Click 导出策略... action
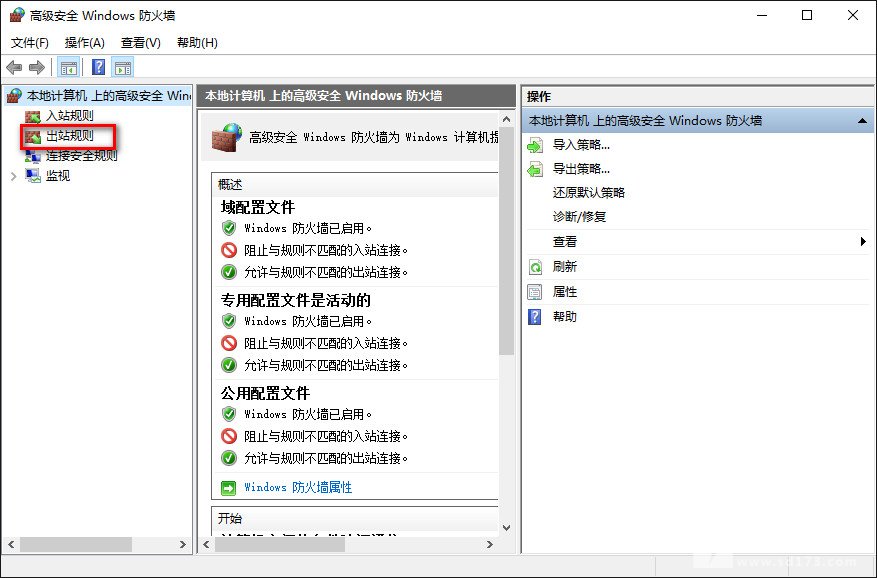This screenshot has height=578, width=877. pyautogui.click(x=581, y=168)
